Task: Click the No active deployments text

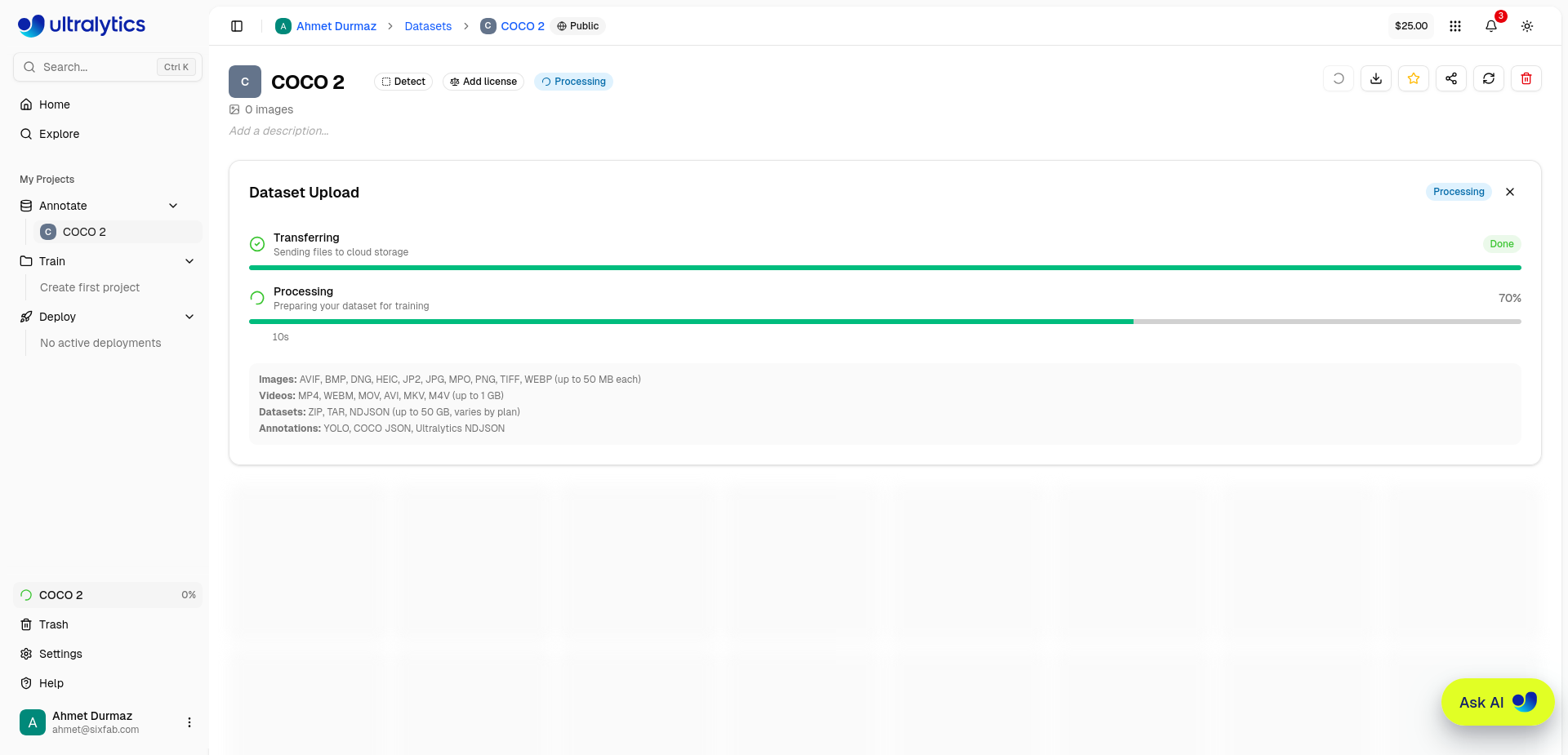Action: pyautogui.click(x=100, y=343)
